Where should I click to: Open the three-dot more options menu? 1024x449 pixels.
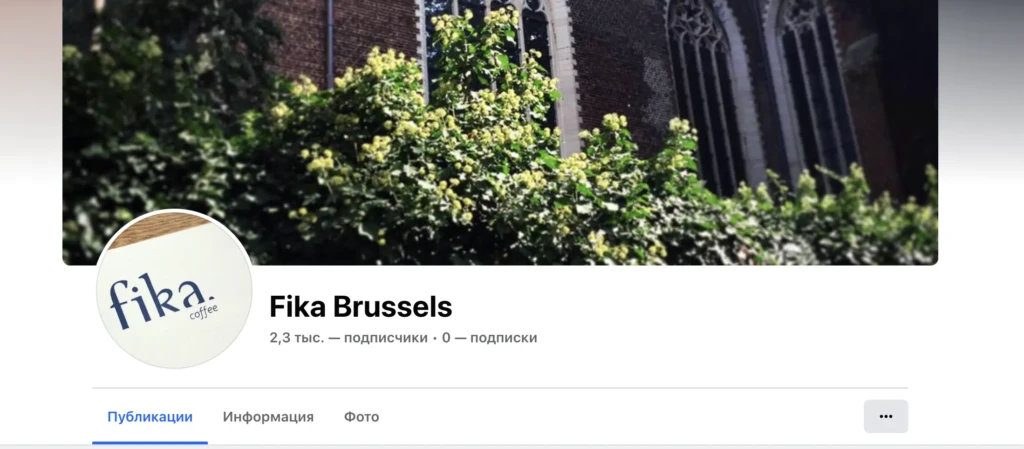pyautogui.click(x=886, y=416)
